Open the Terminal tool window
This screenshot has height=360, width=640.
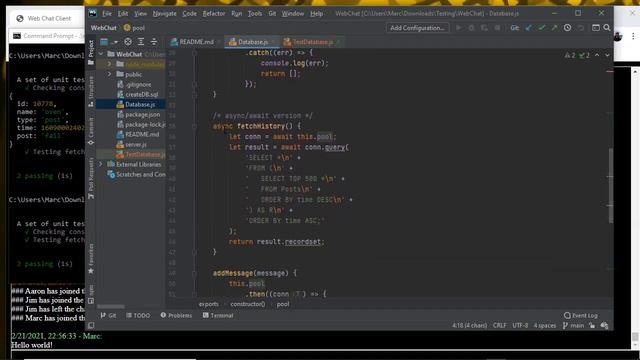218,316
